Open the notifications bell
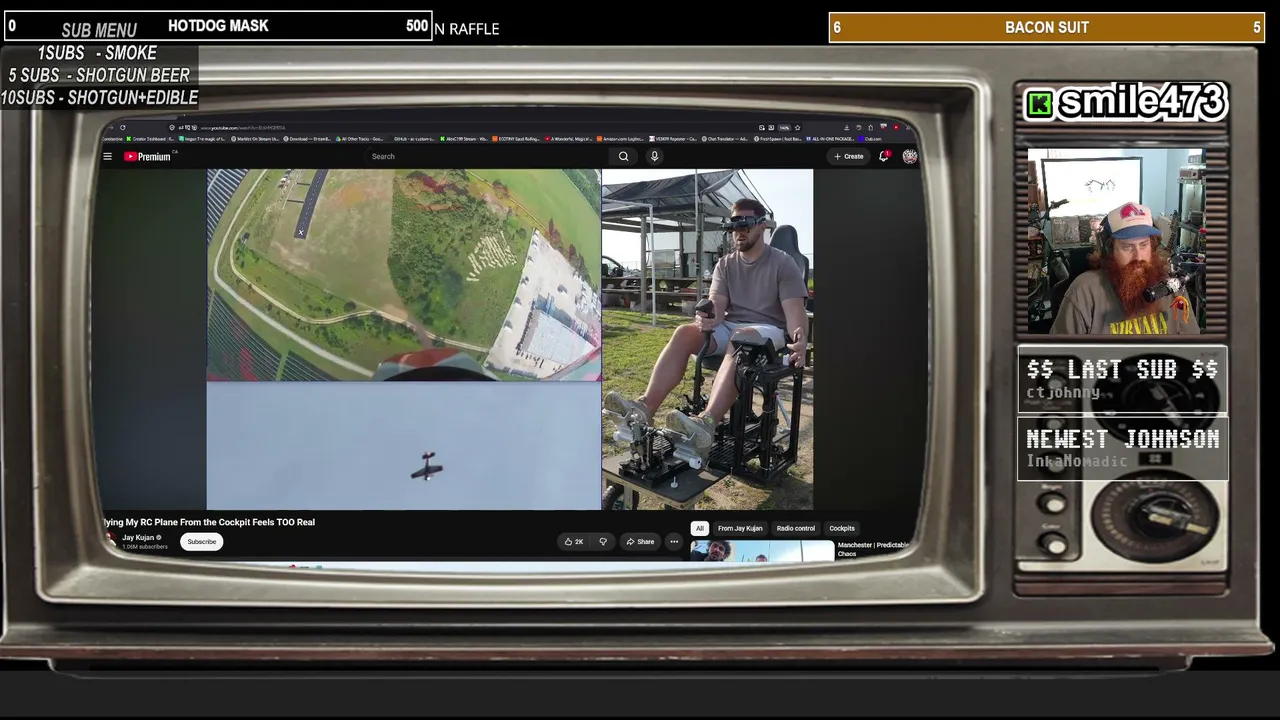This screenshot has width=1280, height=720. coord(884,156)
